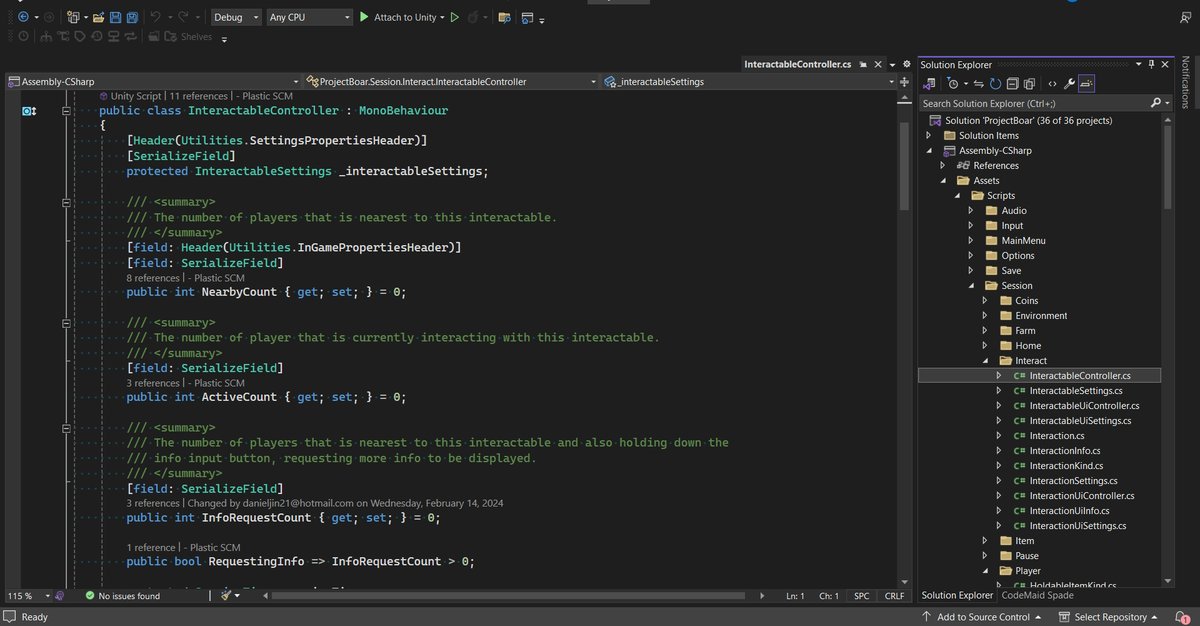Collapse the InteractableController class outline block
Image resolution: width=1200 pixels, height=626 pixels.
coord(65,111)
